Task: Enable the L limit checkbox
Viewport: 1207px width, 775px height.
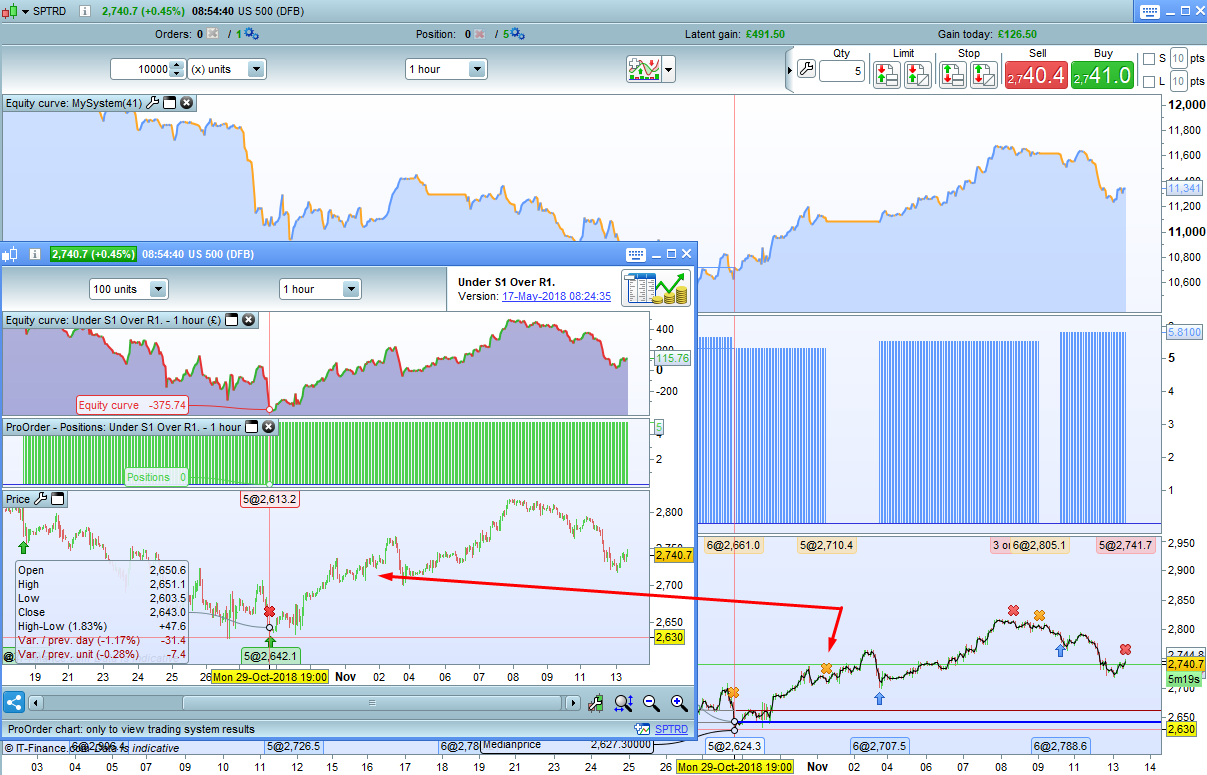Action: pos(1149,81)
